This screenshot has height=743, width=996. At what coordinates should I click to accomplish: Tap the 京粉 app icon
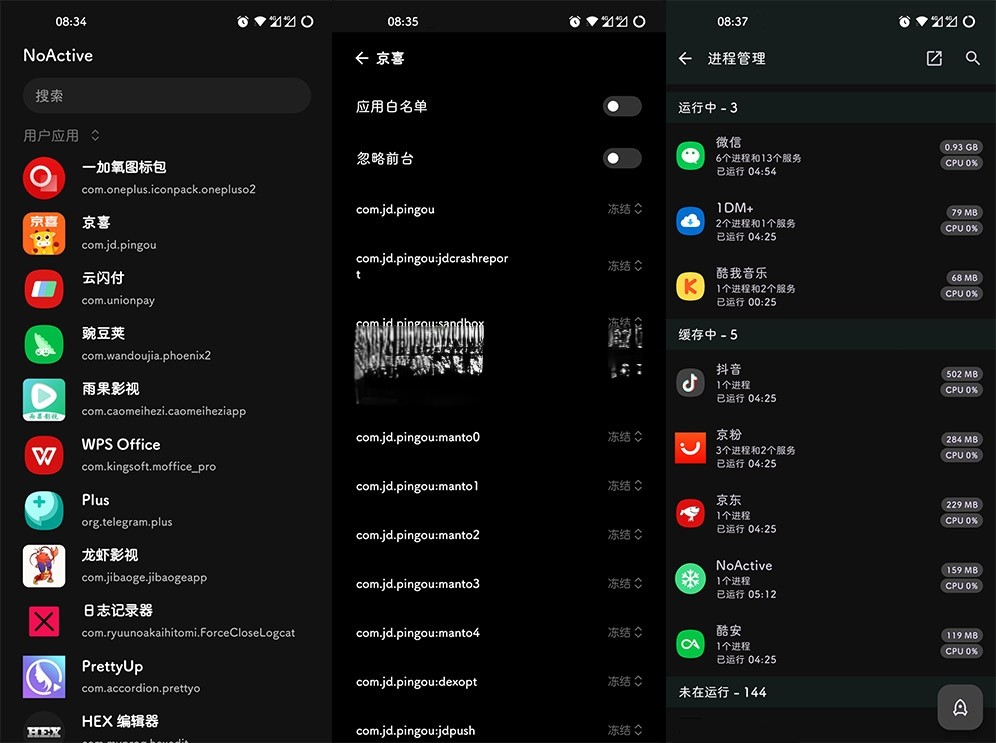point(690,448)
